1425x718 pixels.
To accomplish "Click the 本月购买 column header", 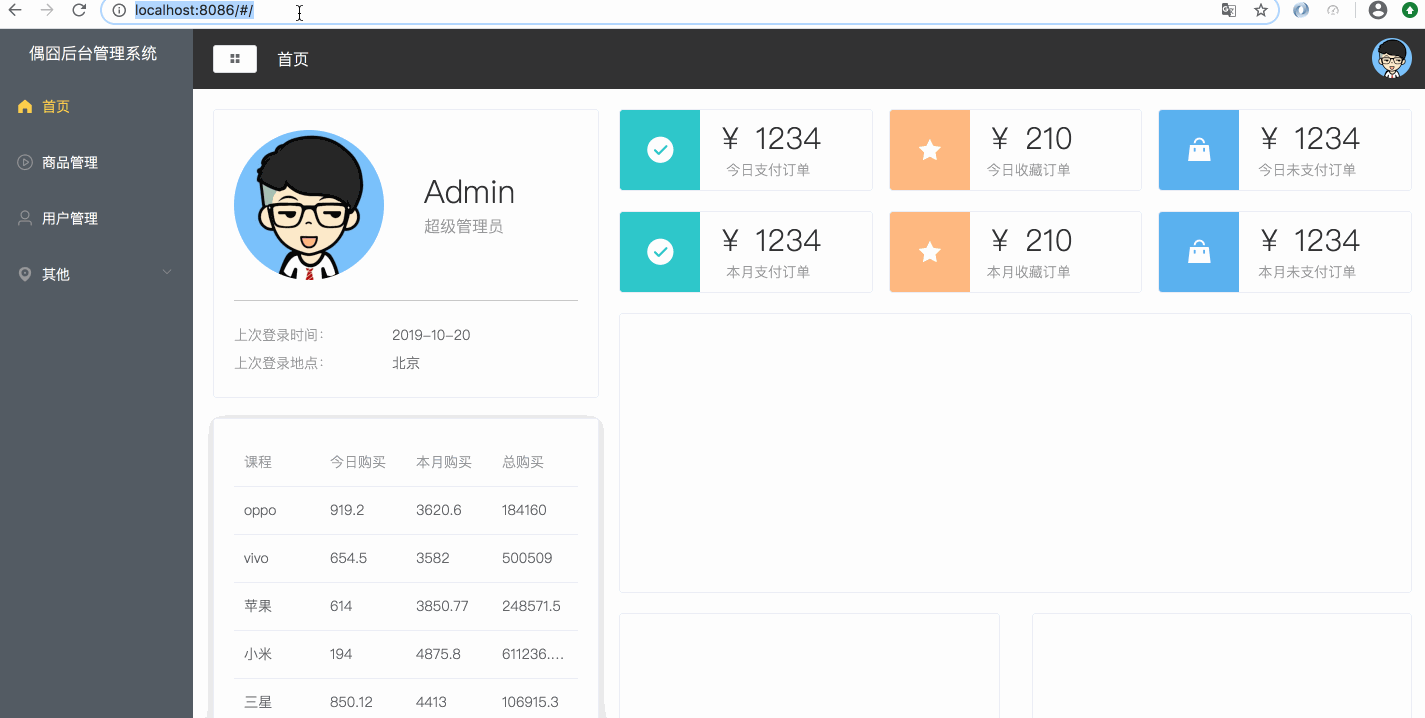I will pos(444,462).
